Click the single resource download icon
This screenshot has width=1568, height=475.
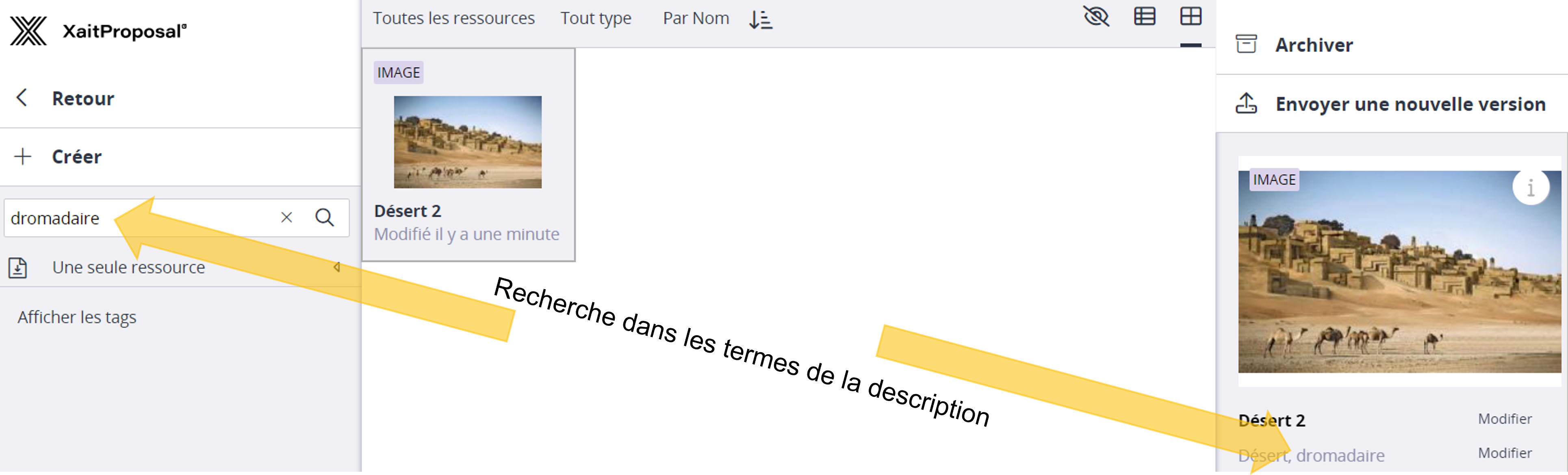click(17, 267)
